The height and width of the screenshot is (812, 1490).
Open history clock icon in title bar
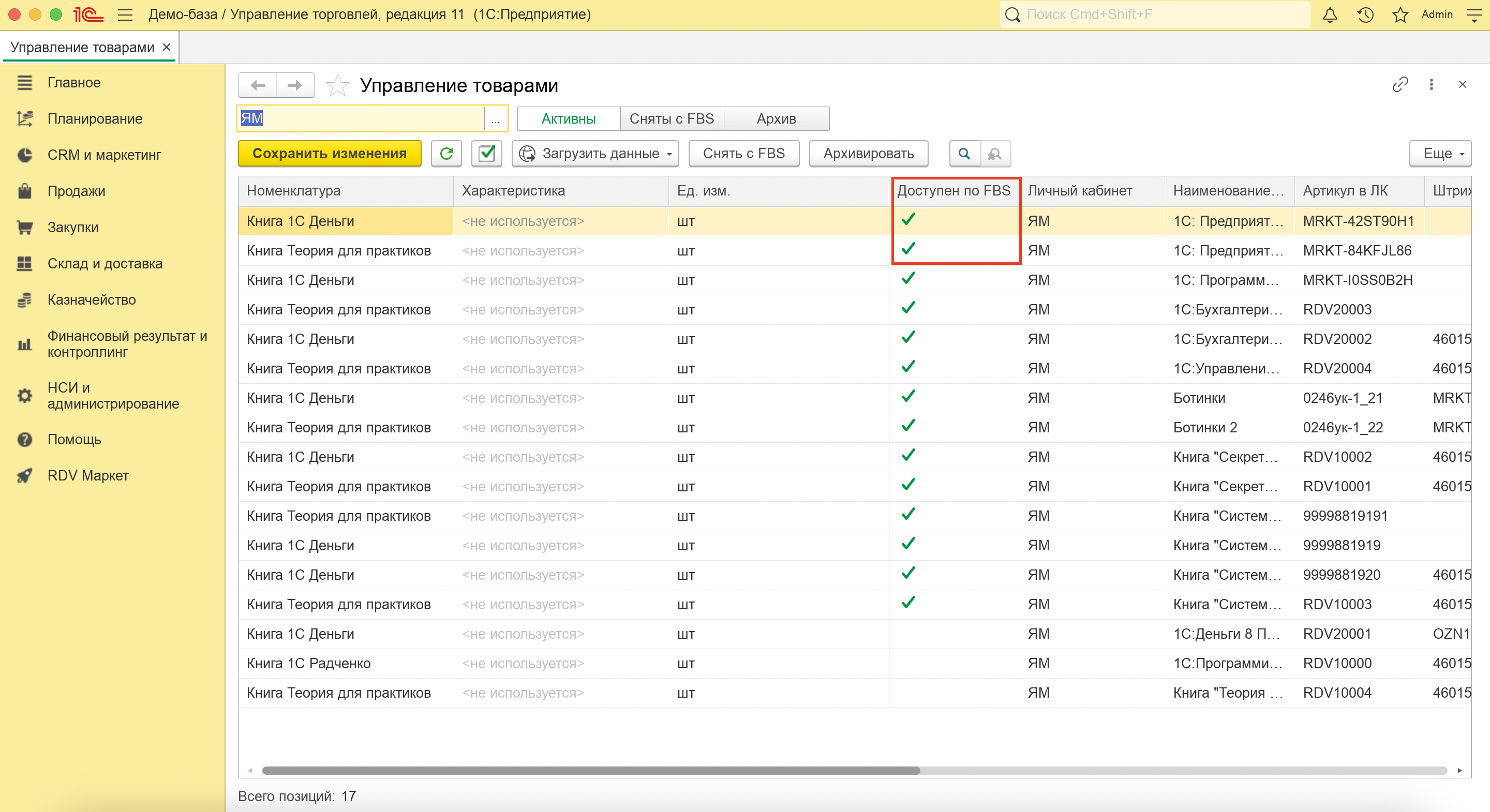coord(1365,14)
